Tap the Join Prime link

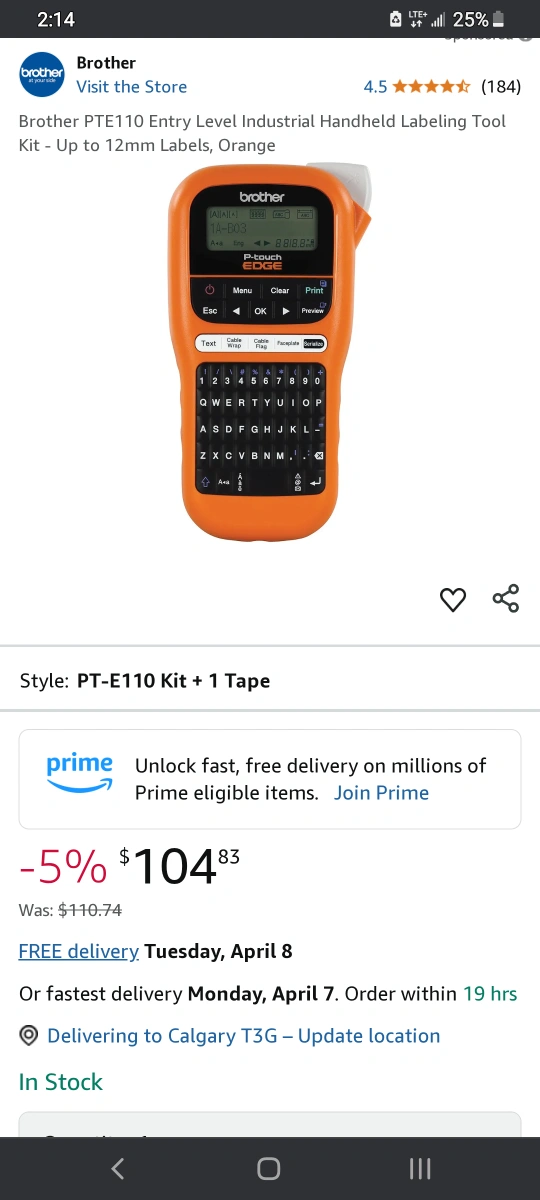click(x=381, y=793)
